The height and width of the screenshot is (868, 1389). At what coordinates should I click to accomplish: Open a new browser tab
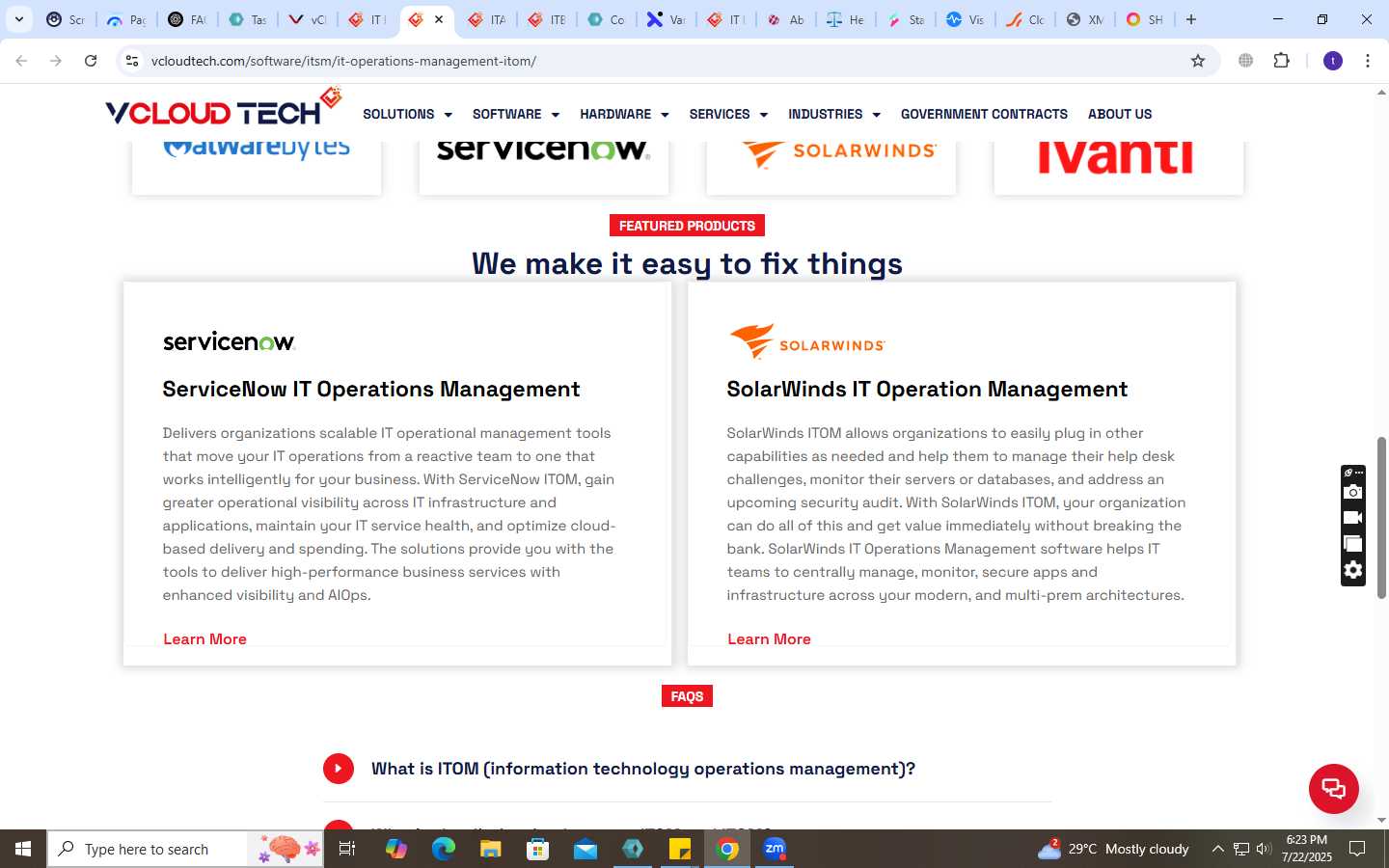coord(1191,19)
